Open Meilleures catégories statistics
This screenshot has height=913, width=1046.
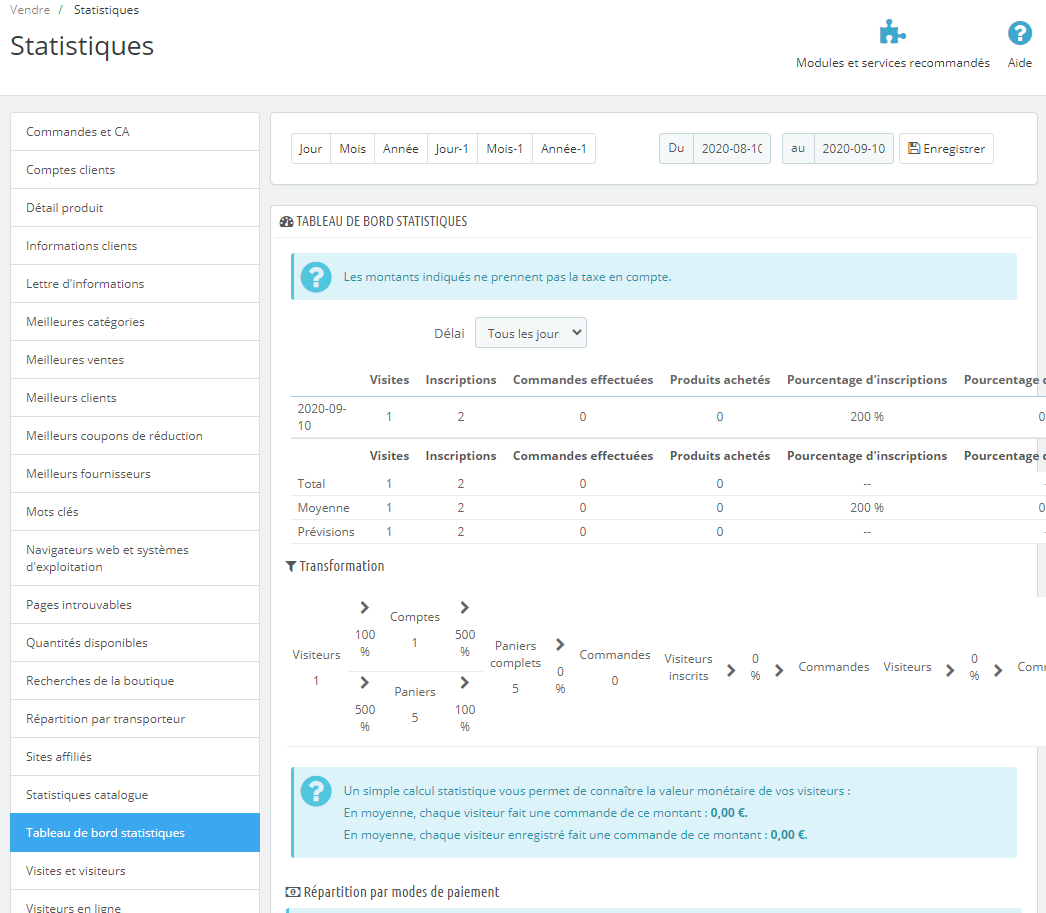pyautogui.click(x=135, y=322)
